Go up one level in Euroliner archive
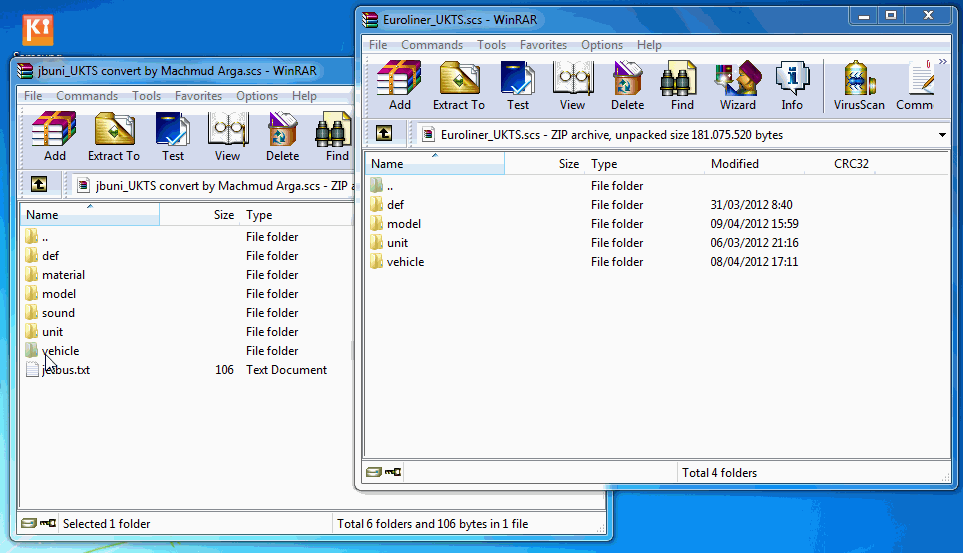This screenshot has height=553, width=963. pos(384,133)
